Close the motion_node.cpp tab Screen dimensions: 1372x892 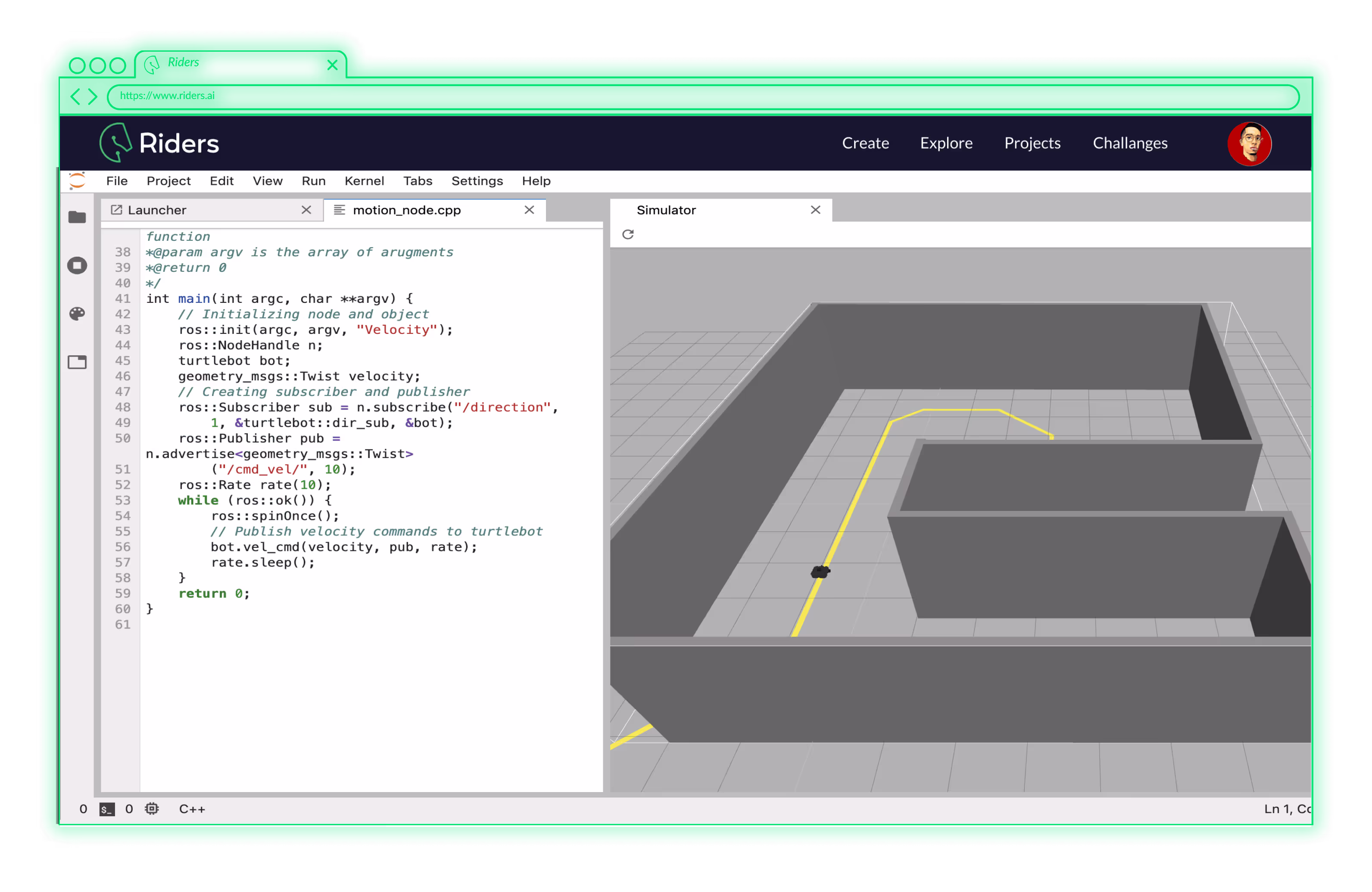(x=529, y=210)
